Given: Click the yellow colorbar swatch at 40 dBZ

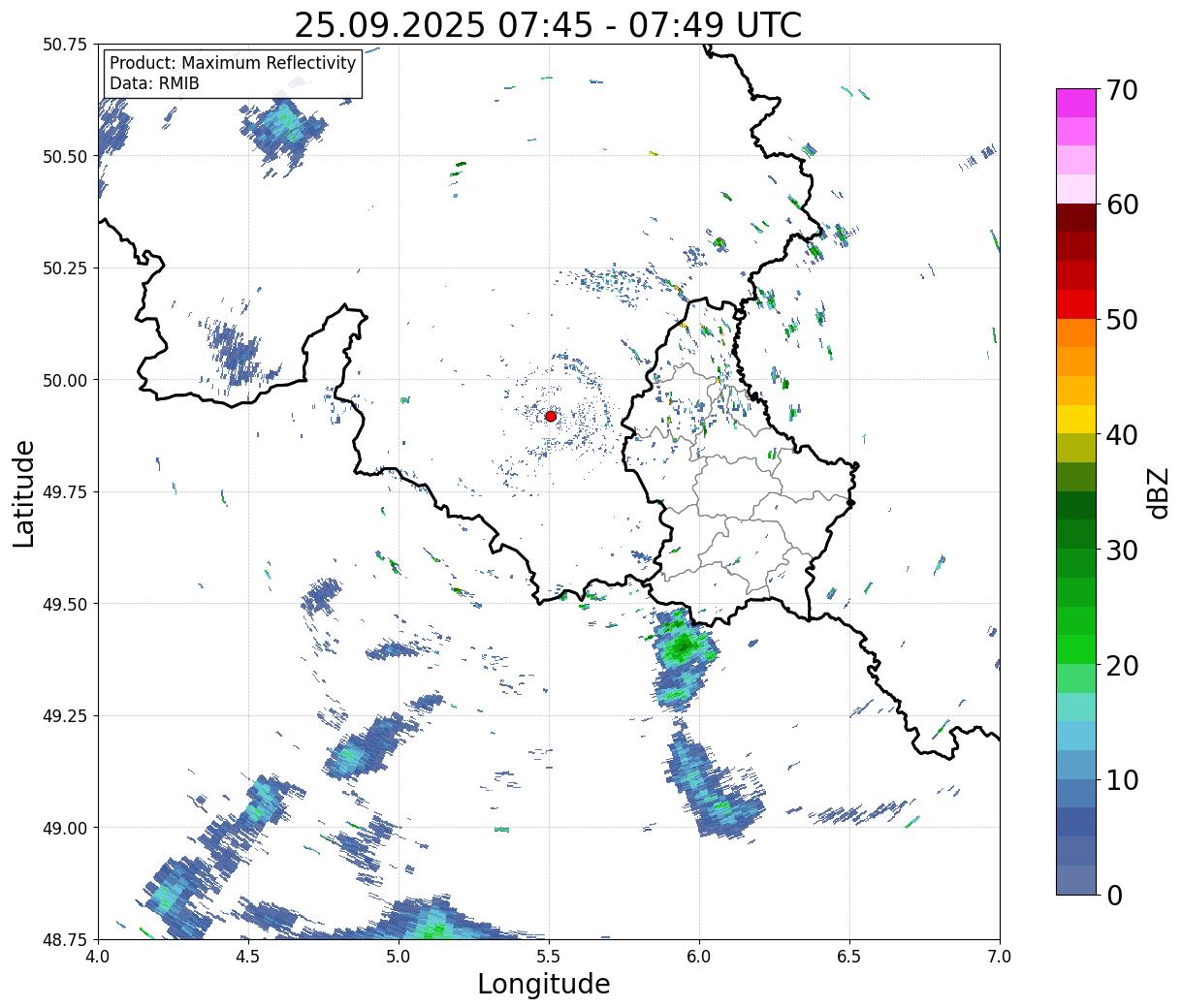Looking at the screenshot, I should 1075,419.
